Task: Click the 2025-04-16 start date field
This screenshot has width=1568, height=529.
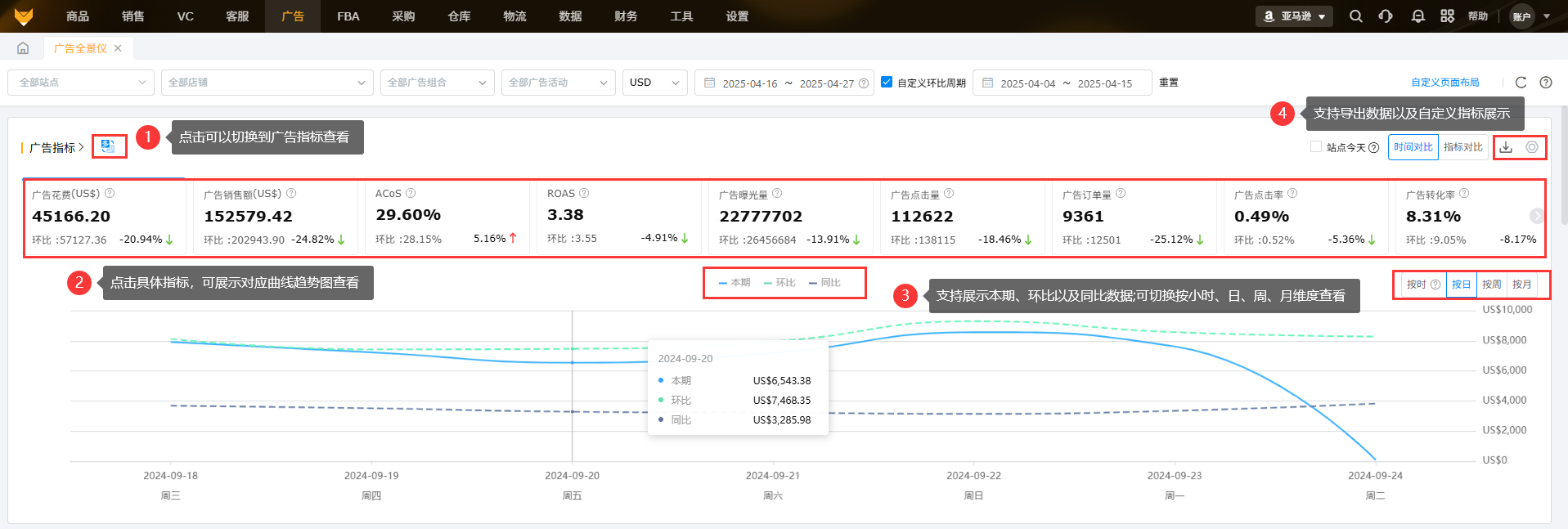Action: coord(750,83)
